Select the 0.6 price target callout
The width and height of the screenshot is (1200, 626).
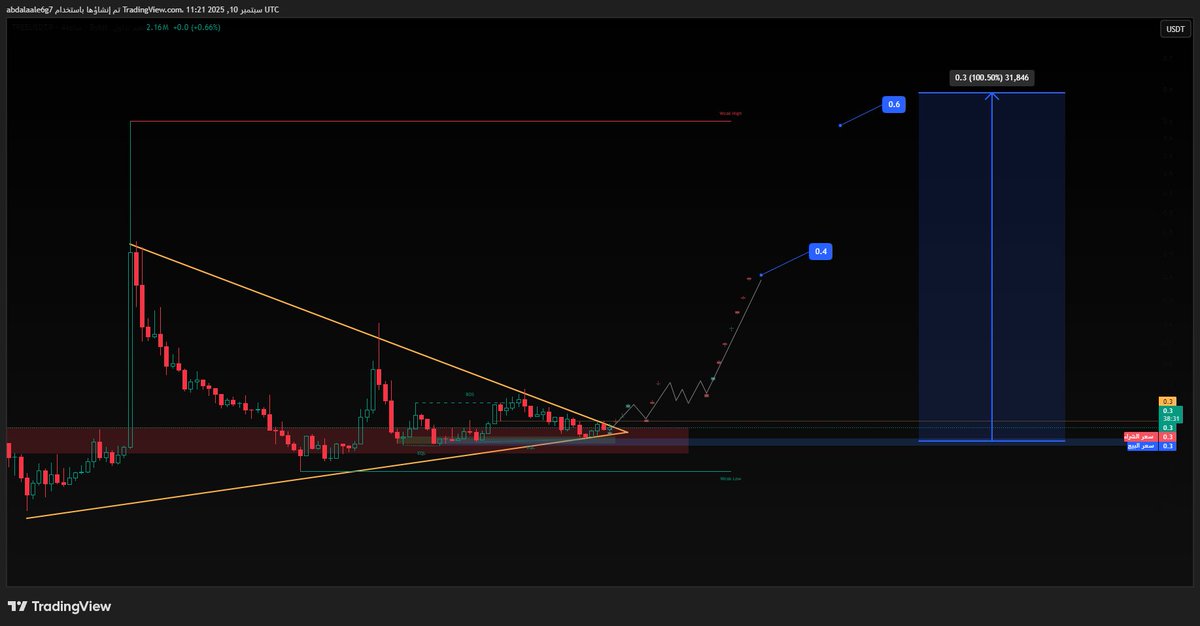pyautogui.click(x=893, y=104)
